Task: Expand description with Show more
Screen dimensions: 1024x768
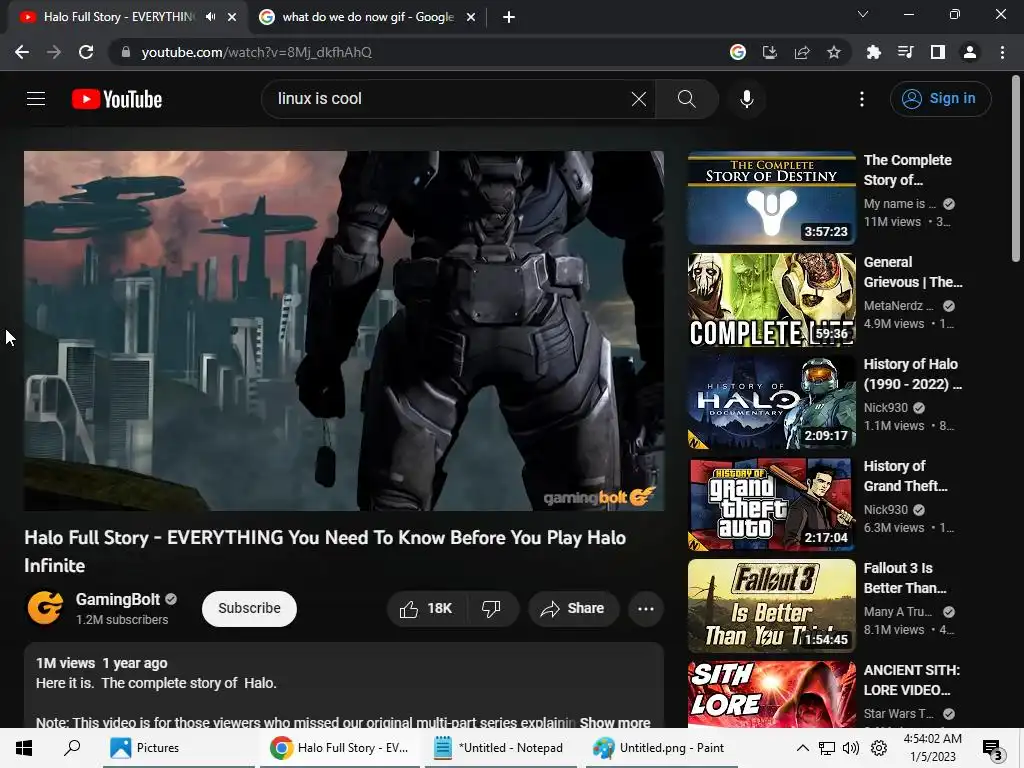Action: 615,722
